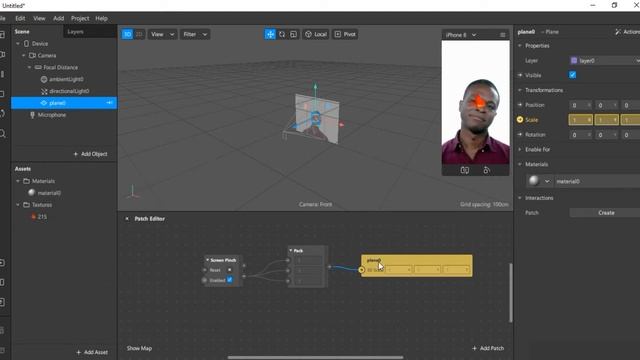Screen dimensions: 640x360
Task: Click the yellow Scale input port on plane0 patch
Action: tap(361, 270)
